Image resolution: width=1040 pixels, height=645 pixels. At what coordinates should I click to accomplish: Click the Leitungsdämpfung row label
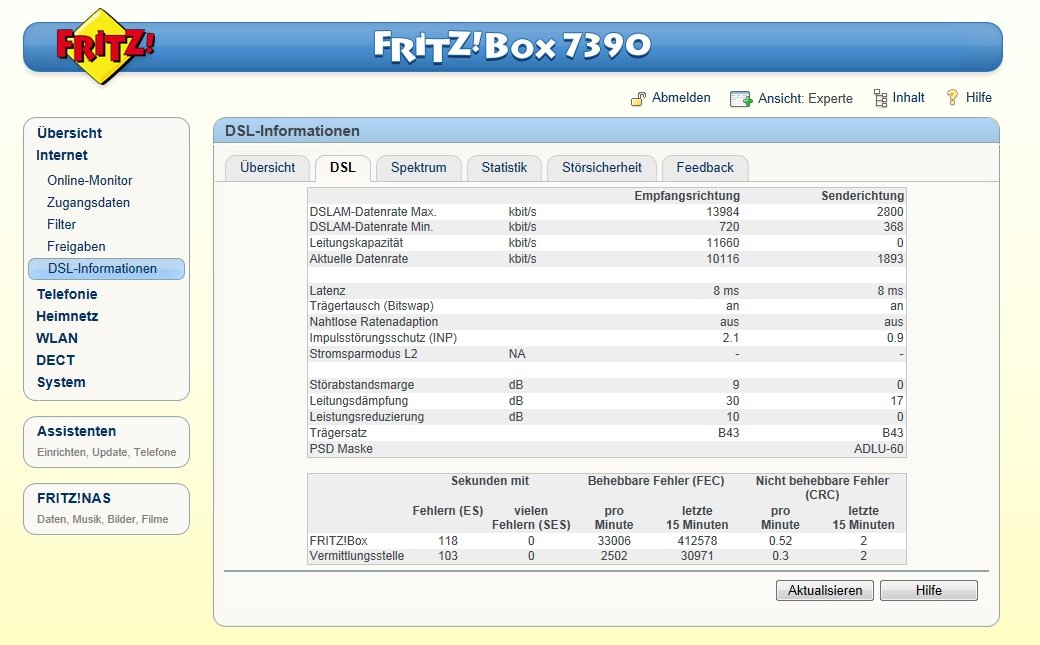[x=358, y=401]
